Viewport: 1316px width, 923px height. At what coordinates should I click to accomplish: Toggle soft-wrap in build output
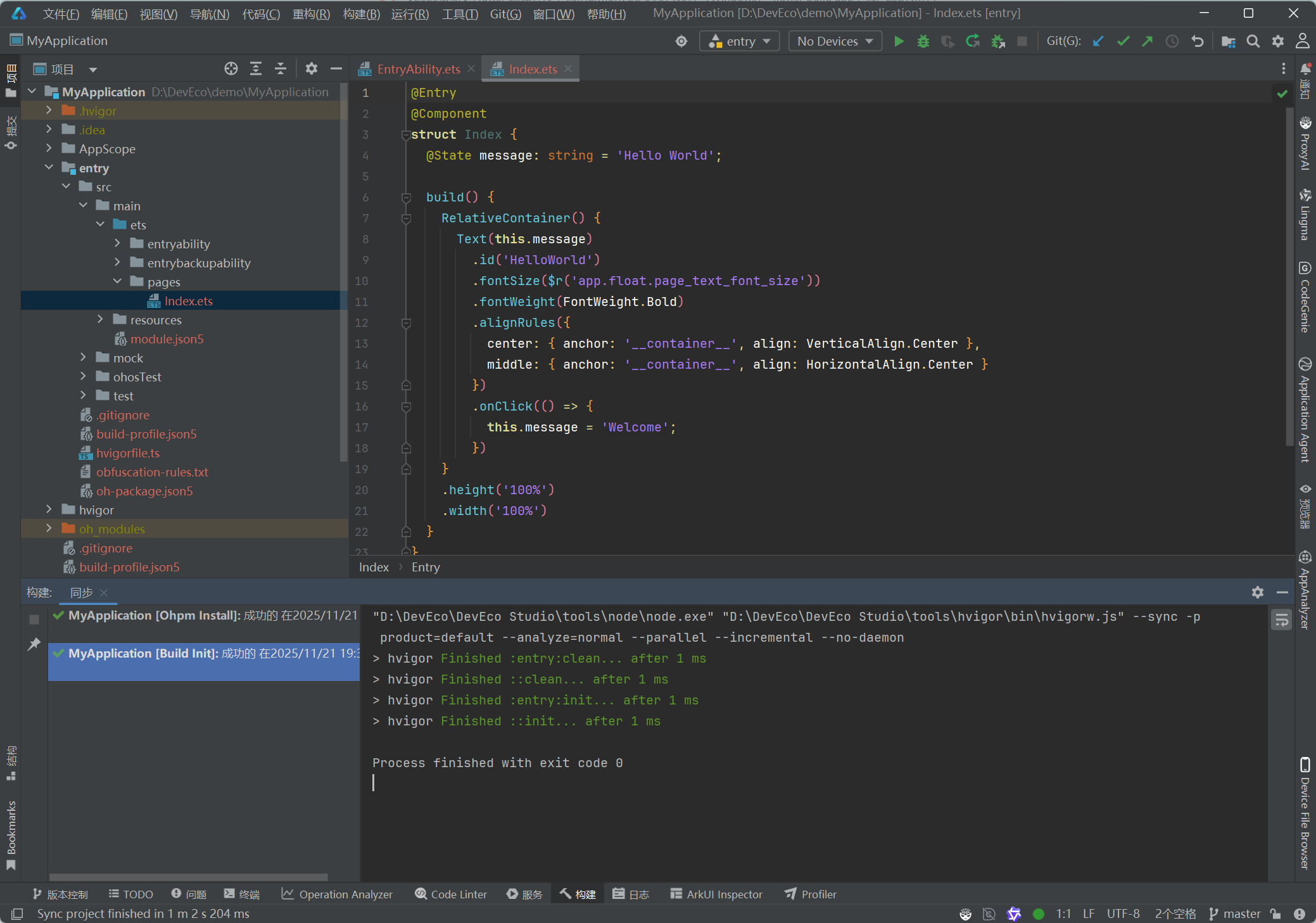point(1282,620)
